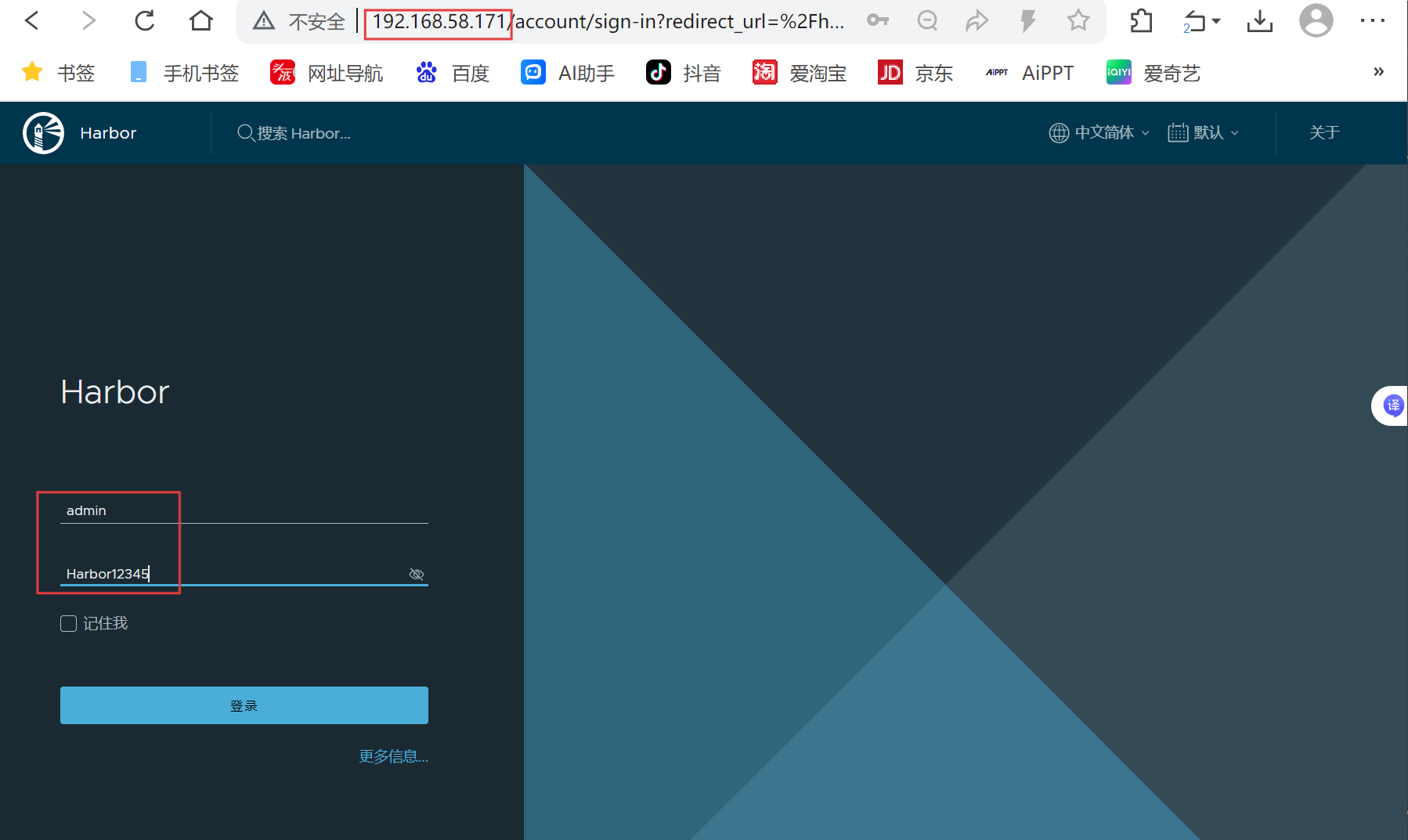This screenshot has width=1408, height=840.
Task: Open the 中文简体 language dropdown
Action: [x=1099, y=133]
